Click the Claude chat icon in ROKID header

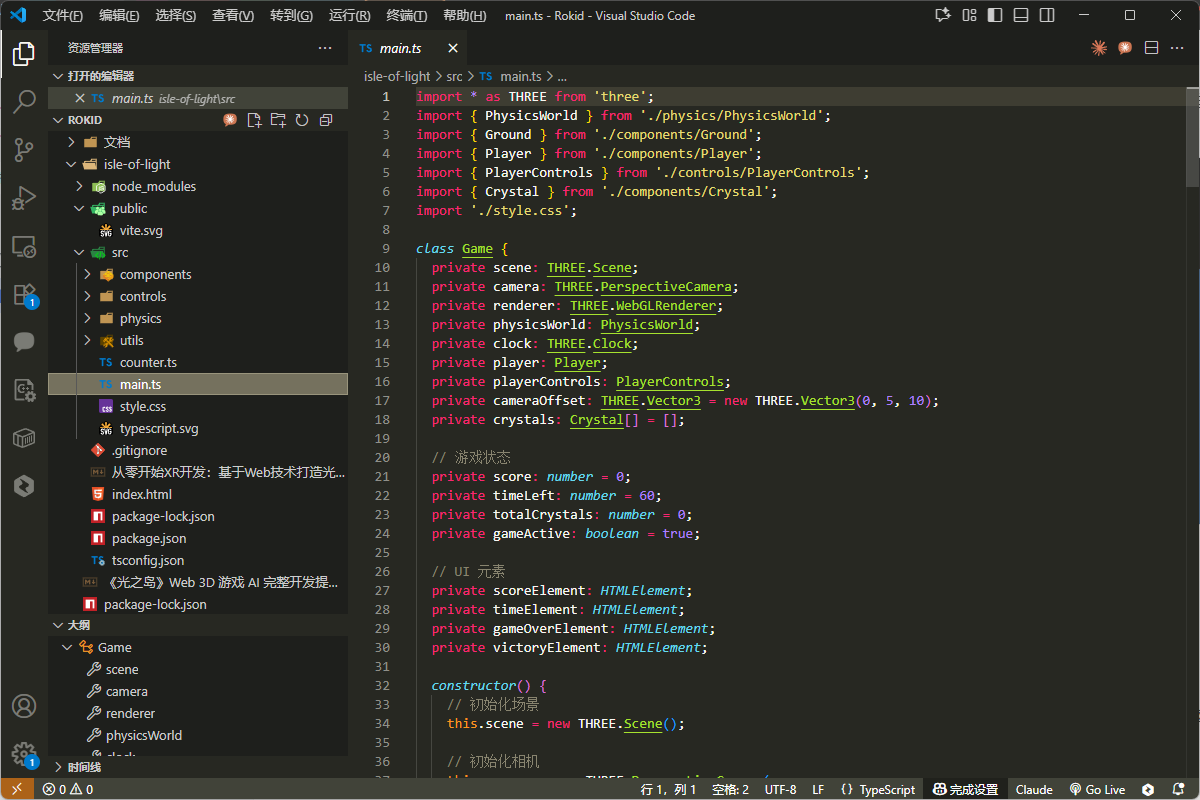tap(230, 120)
